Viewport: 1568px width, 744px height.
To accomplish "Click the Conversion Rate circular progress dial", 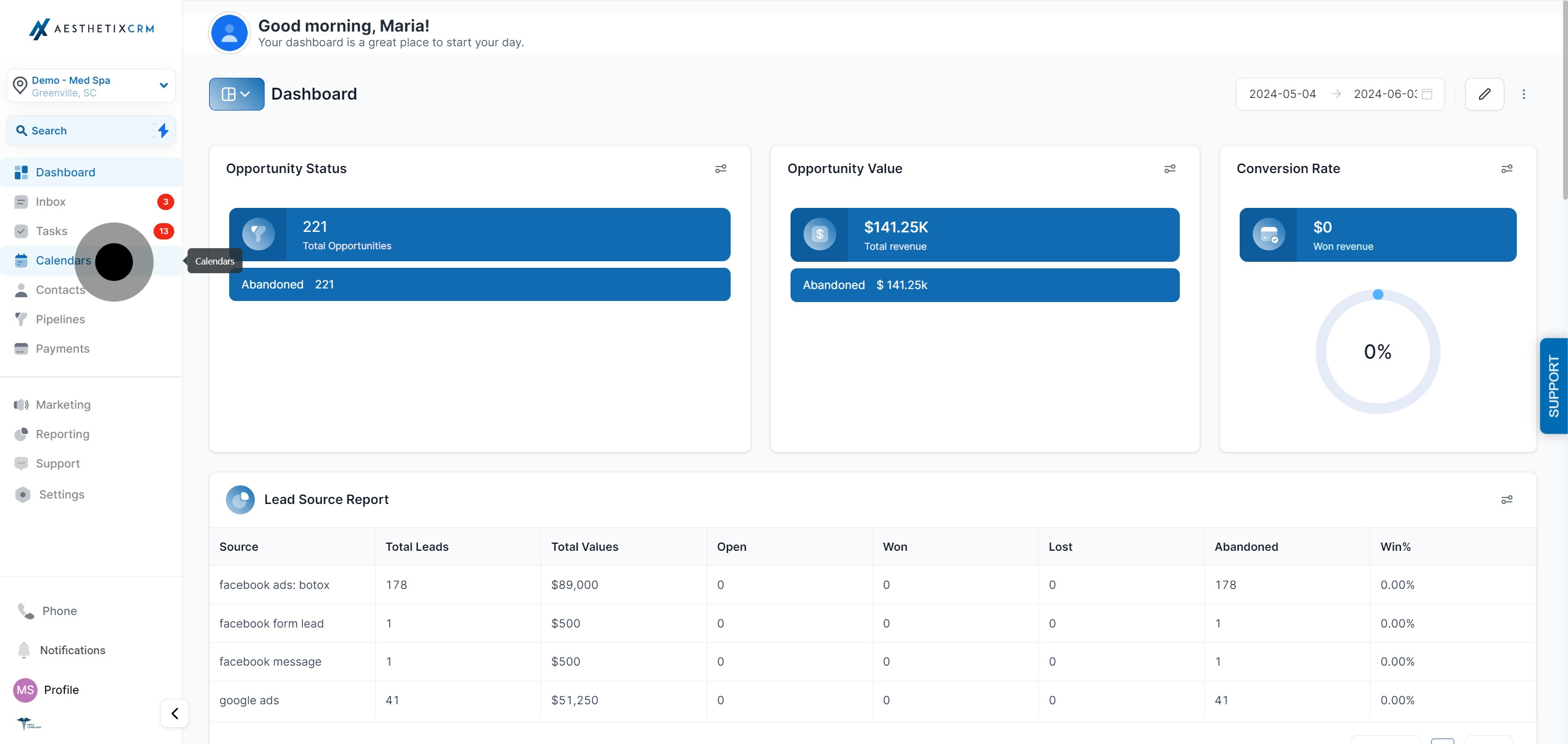I will click(x=1377, y=351).
